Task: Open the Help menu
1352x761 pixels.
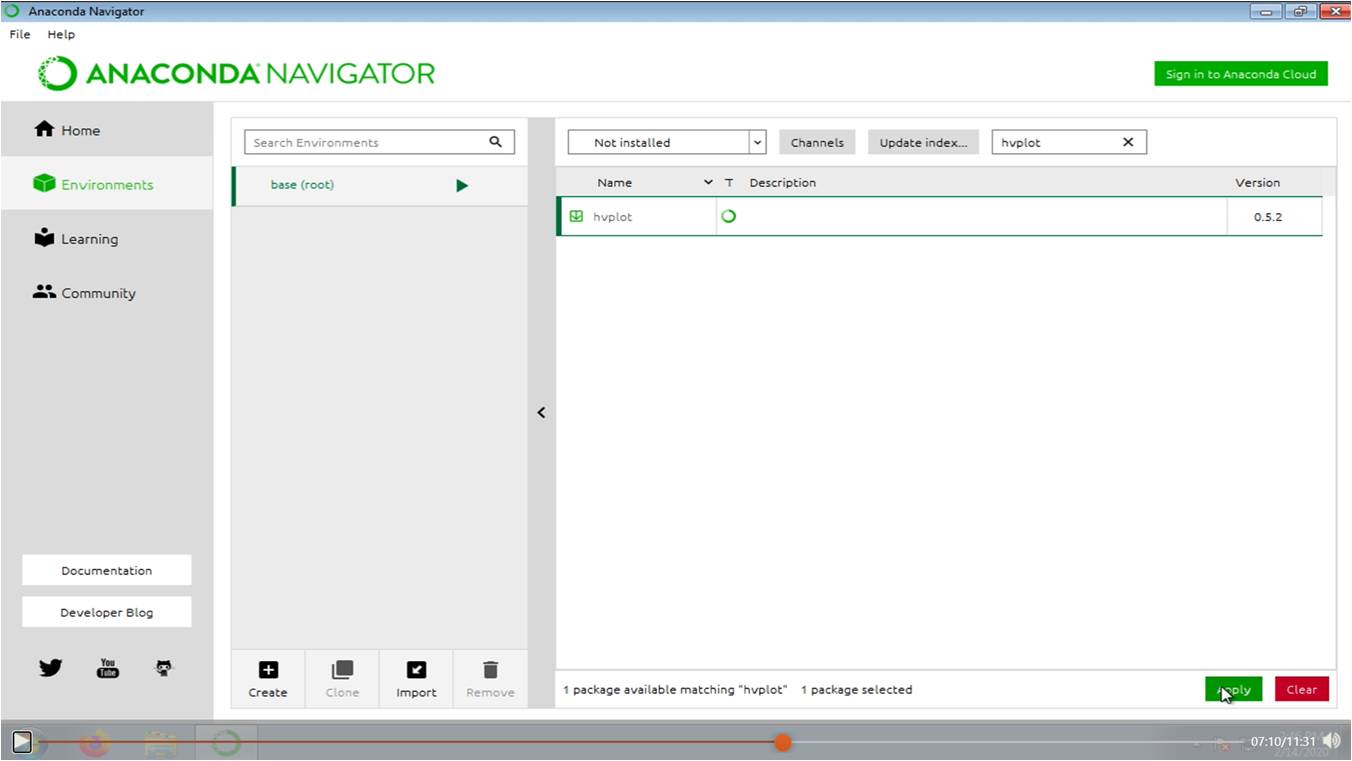Action: pos(61,33)
